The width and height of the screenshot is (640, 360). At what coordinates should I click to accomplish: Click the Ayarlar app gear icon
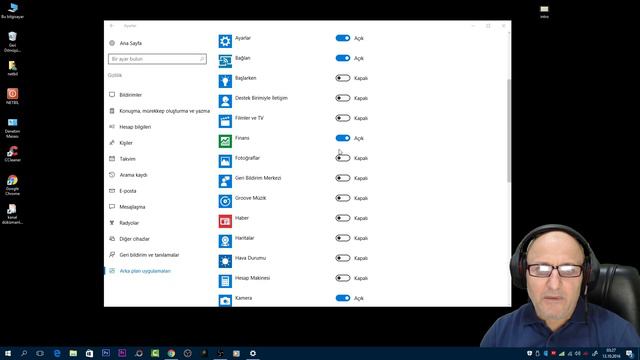coord(225,41)
